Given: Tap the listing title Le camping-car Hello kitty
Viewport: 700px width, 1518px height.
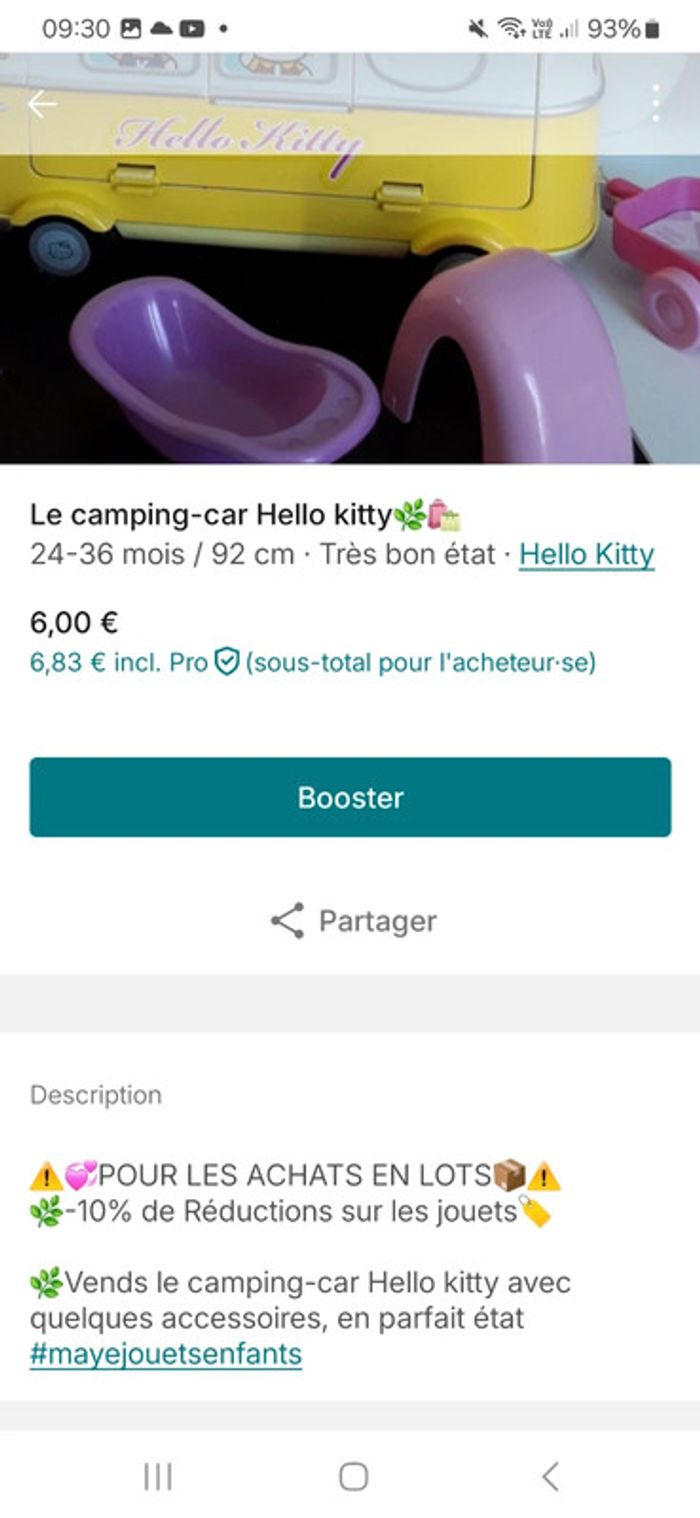Looking at the screenshot, I should pyautogui.click(x=210, y=516).
